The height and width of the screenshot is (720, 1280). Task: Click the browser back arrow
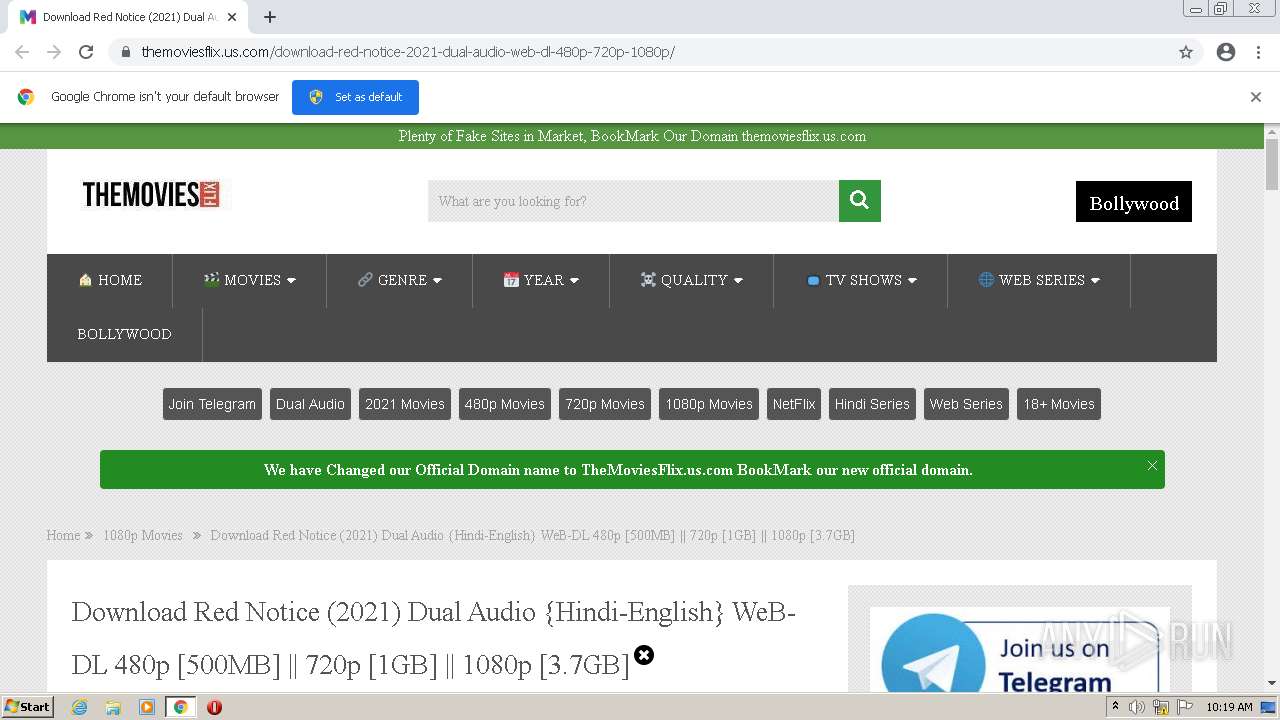point(22,52)
